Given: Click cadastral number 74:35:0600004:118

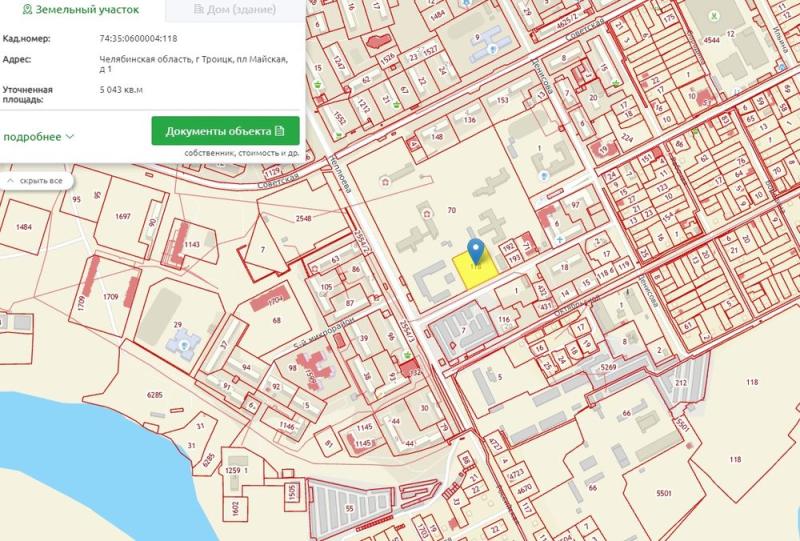Looking at the screenshot, I should pyautogui.click(x=138, y=38).
